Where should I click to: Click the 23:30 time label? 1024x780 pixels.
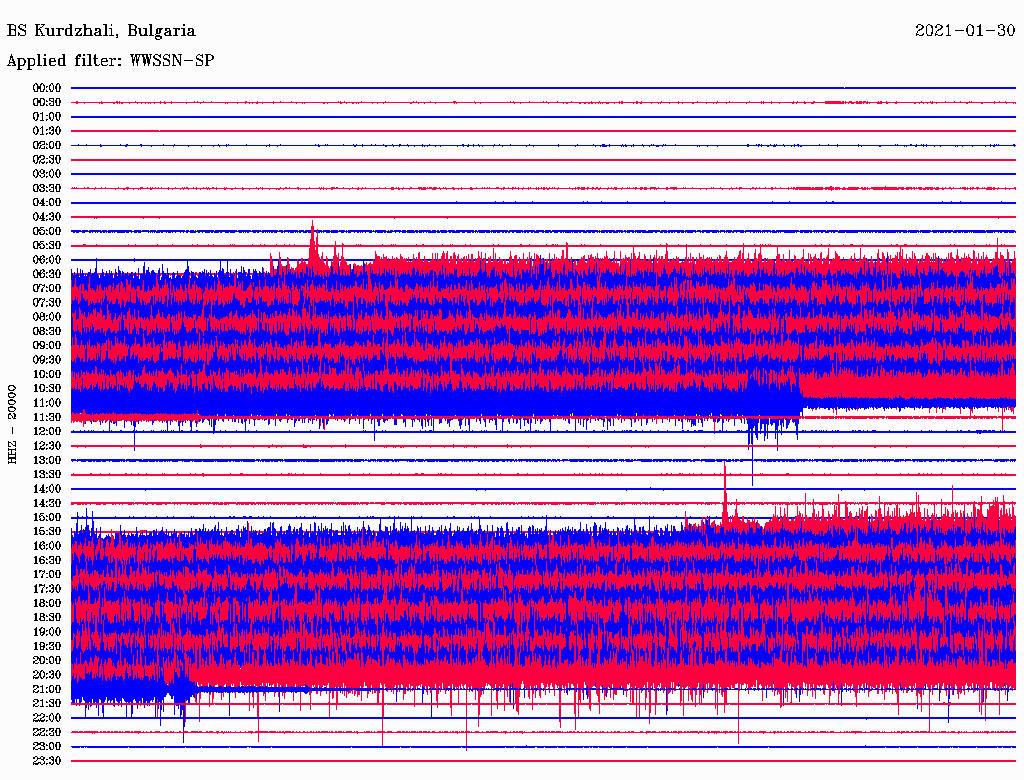[47, 761]
